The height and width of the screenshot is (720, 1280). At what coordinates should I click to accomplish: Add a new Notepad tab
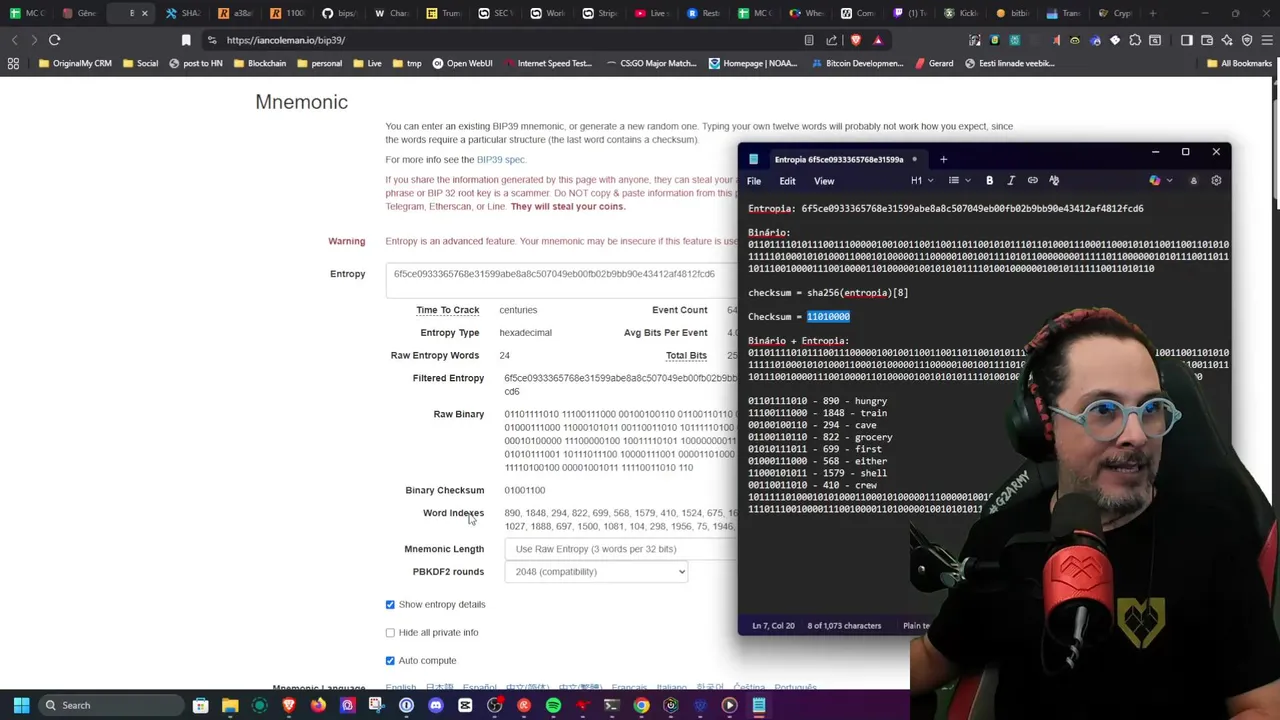click(x=943, y=159)
